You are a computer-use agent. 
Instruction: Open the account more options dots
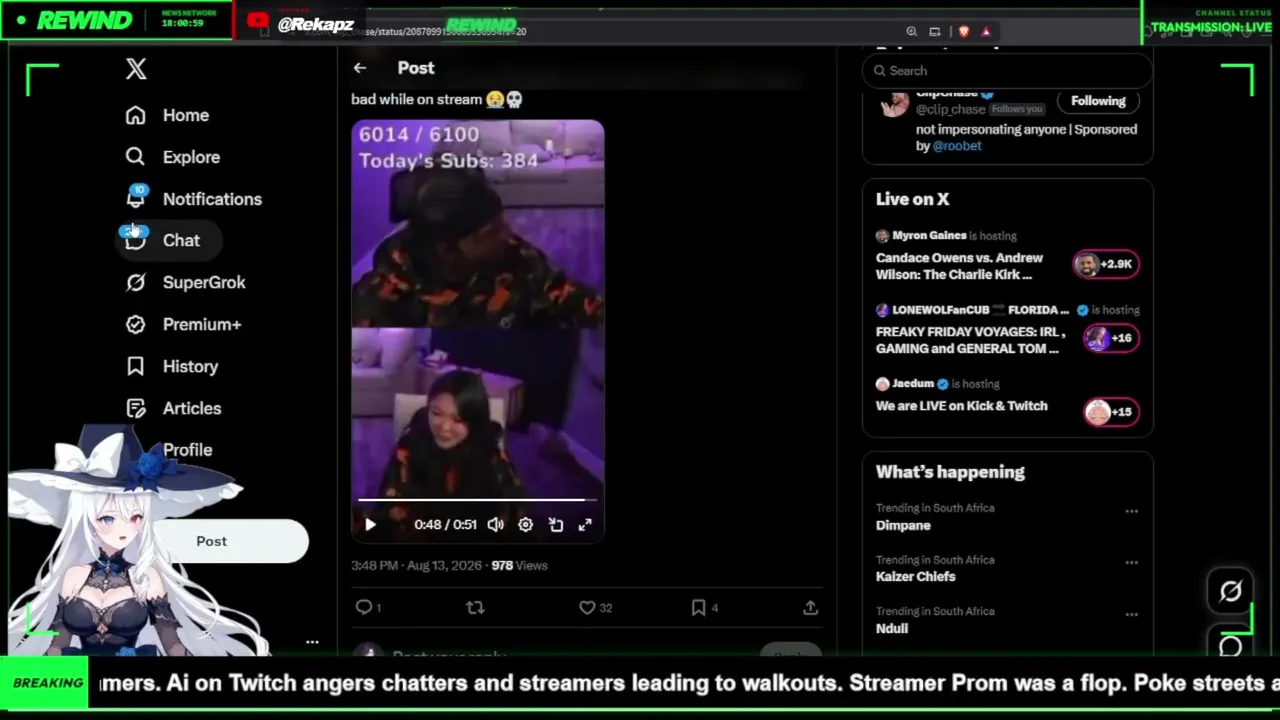click(x=312, y=642)
